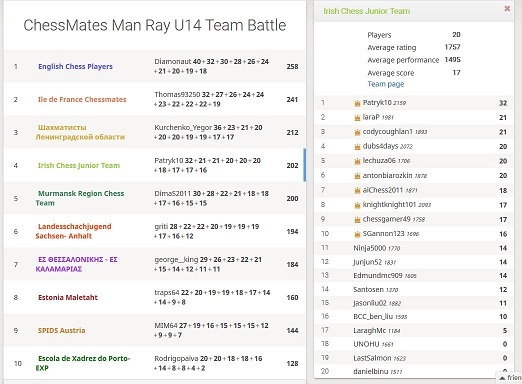This screenshot has width=522, height=384.
Task: Select Ile de France Chessmates team
Action: pyautogui.click(x=82, y=99)
